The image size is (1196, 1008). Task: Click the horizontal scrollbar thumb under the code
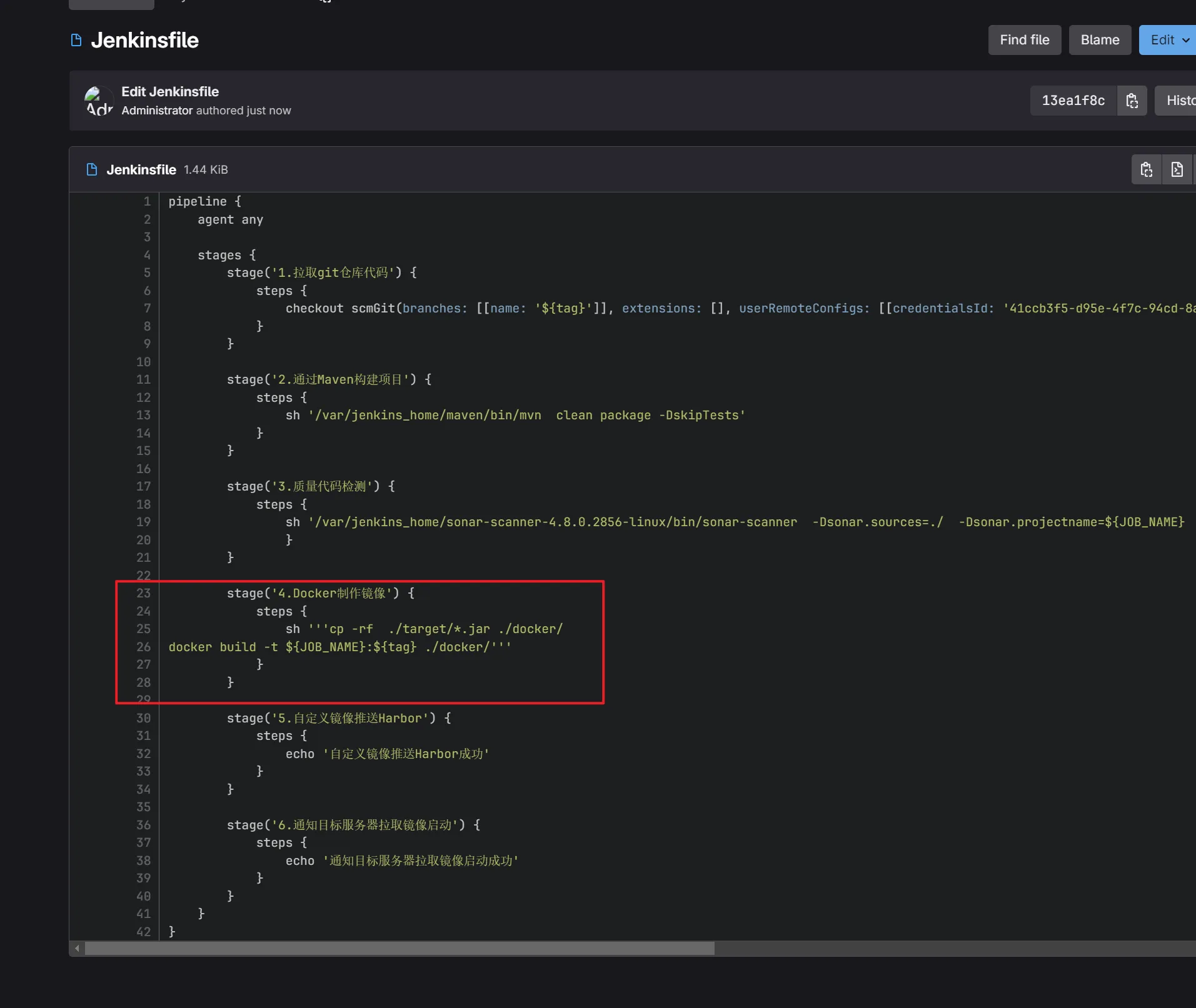point(400,948)
